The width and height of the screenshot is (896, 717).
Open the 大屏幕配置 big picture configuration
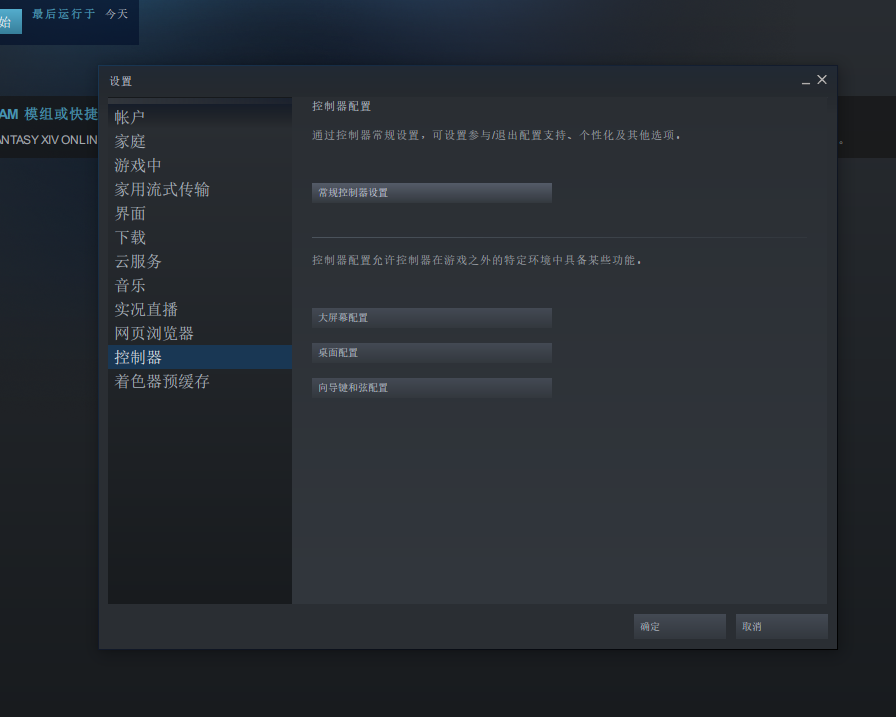pos(431,317)
